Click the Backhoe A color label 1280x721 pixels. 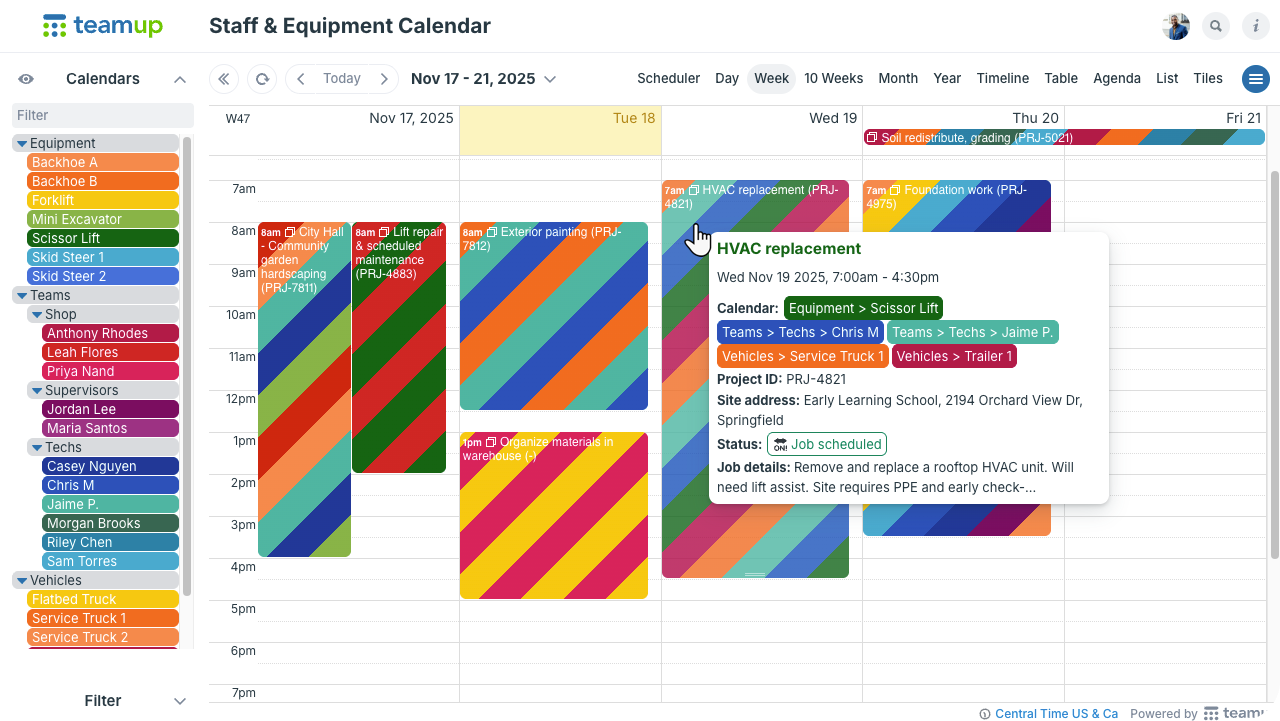103,162
